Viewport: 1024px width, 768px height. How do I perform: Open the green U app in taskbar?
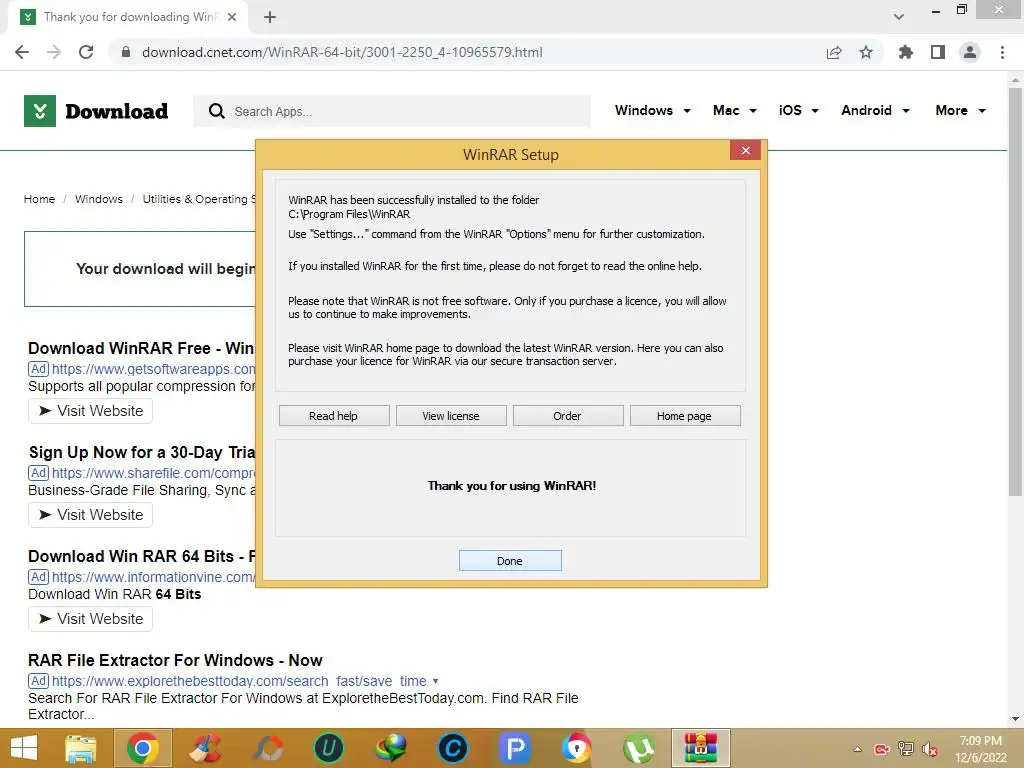point(328,748)
